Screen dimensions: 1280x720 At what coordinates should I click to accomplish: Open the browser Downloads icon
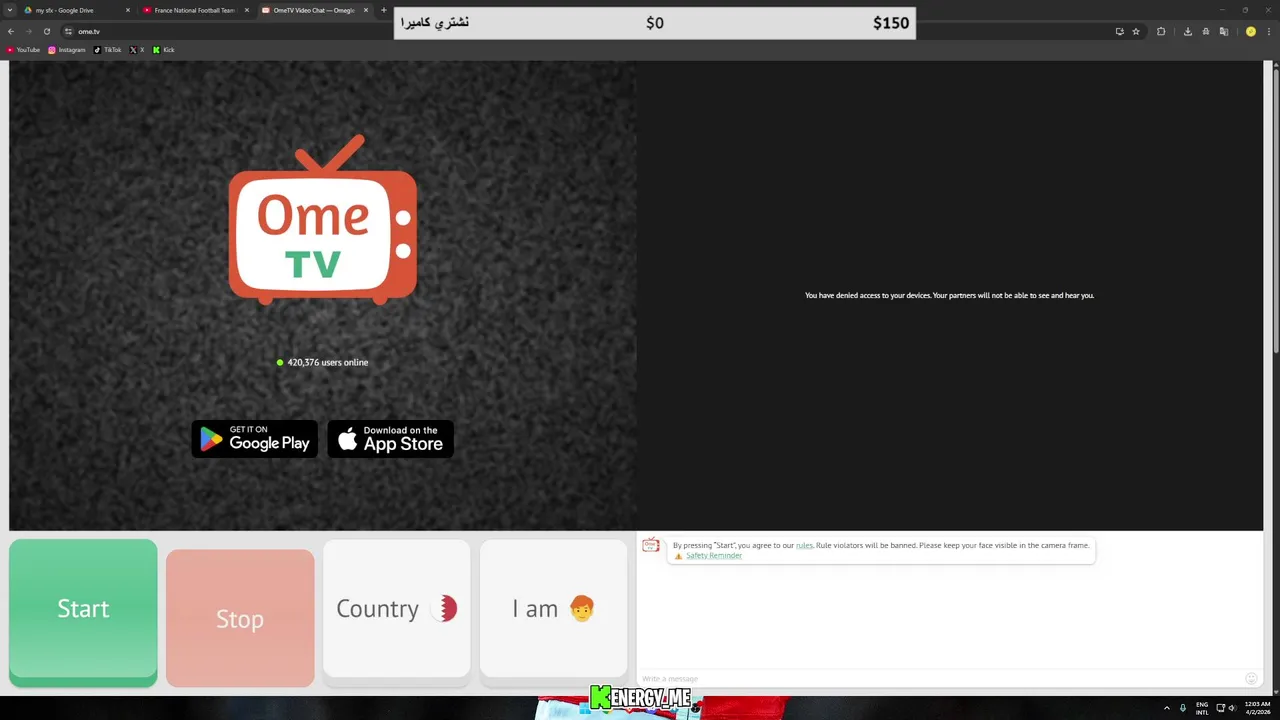pos(1188,31)
